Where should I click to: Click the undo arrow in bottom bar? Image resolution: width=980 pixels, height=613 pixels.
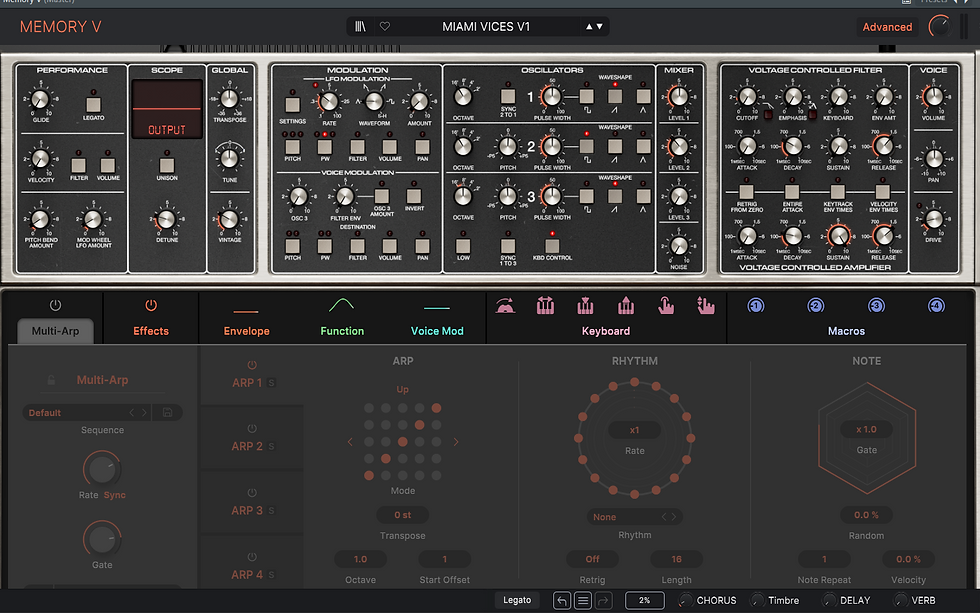(x=562, y=601)
